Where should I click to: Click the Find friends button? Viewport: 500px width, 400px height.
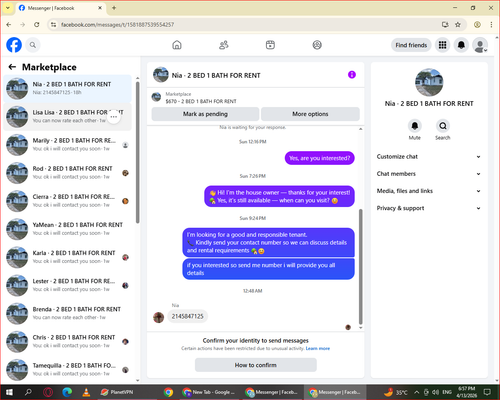click(x=411, y=45)
